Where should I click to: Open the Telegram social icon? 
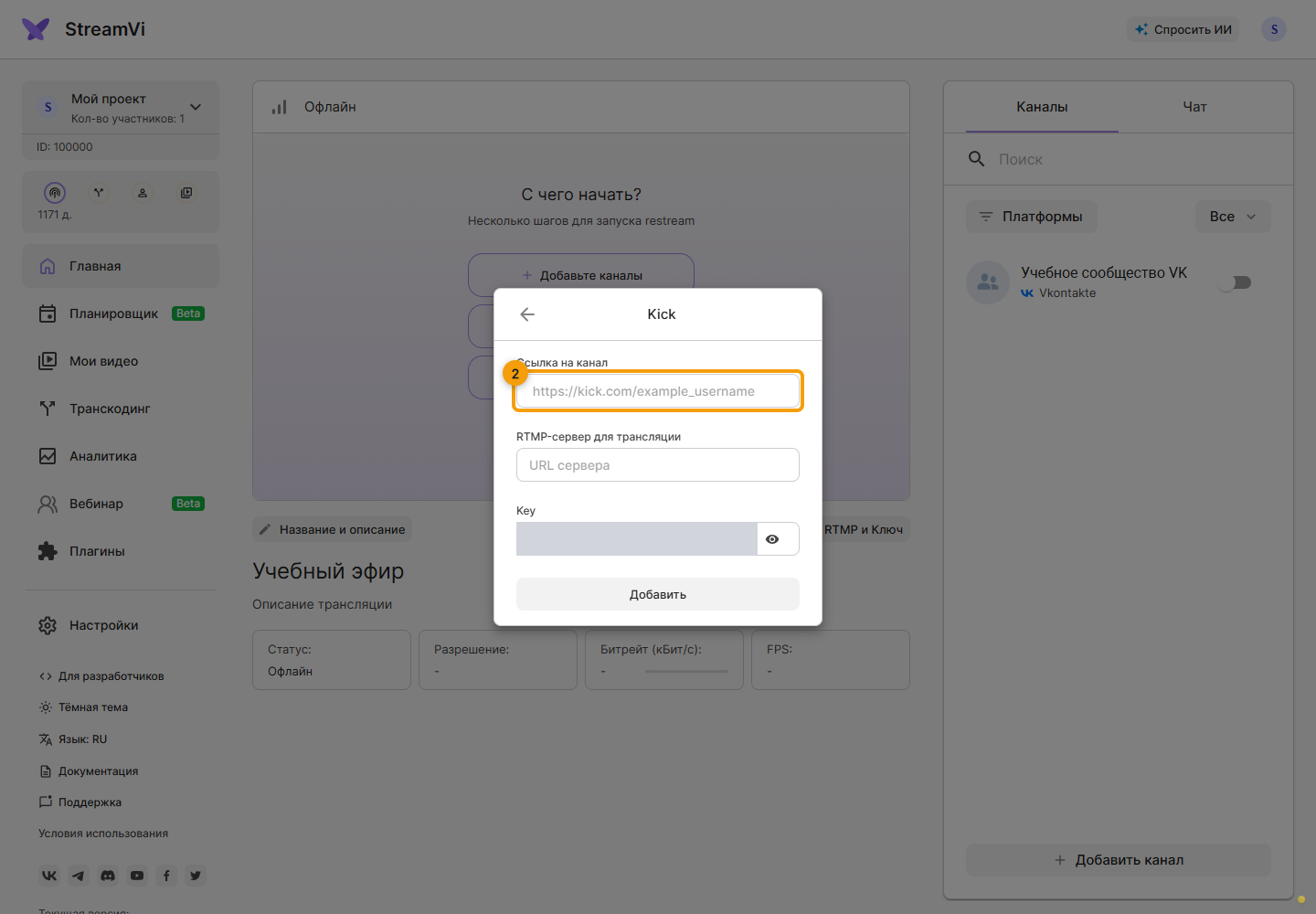79,876
